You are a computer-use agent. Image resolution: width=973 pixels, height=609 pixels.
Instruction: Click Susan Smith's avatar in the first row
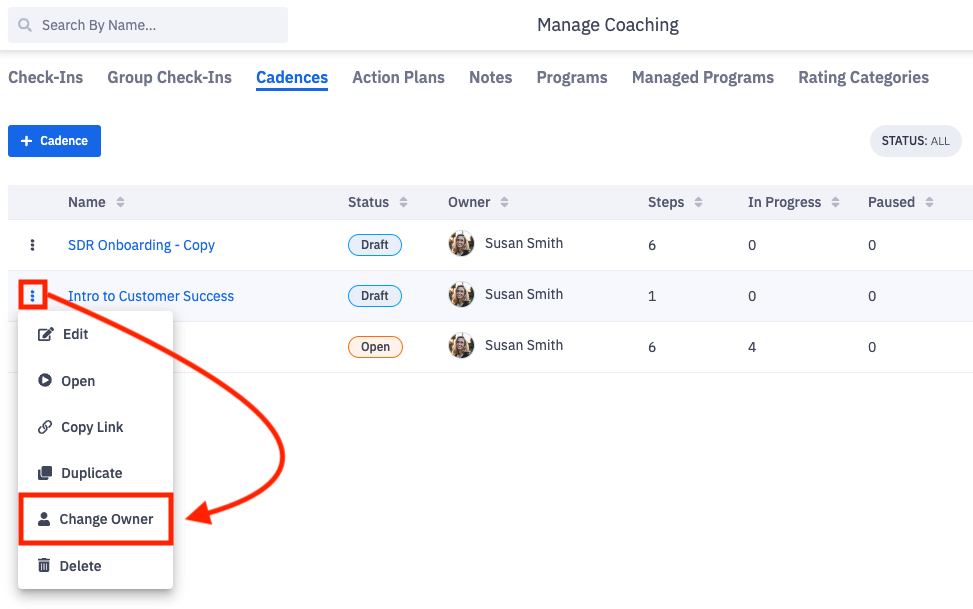(x=461, y=244)
